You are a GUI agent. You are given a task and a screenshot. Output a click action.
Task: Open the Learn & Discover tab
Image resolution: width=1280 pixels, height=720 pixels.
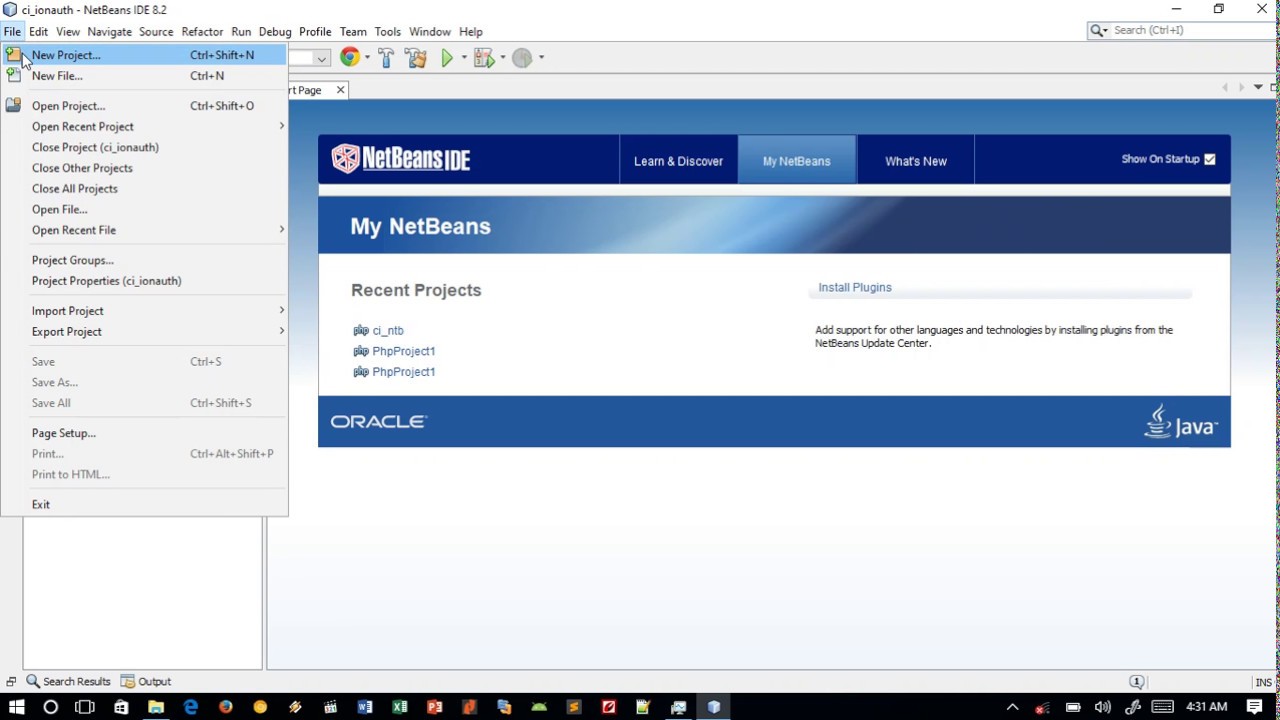678,161
